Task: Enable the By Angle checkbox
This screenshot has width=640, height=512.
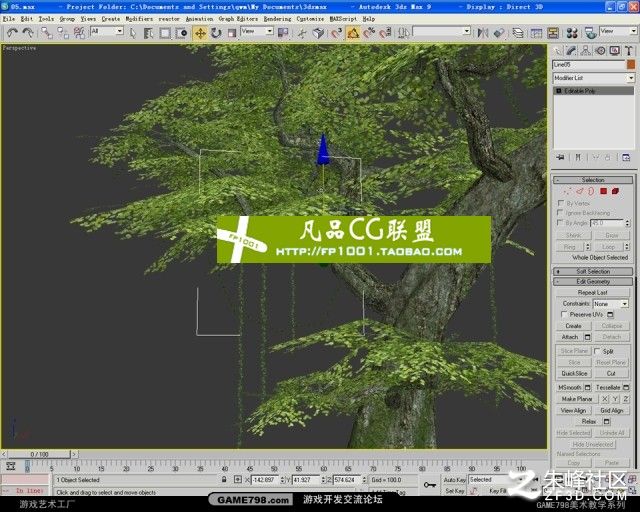Action: 560,223
